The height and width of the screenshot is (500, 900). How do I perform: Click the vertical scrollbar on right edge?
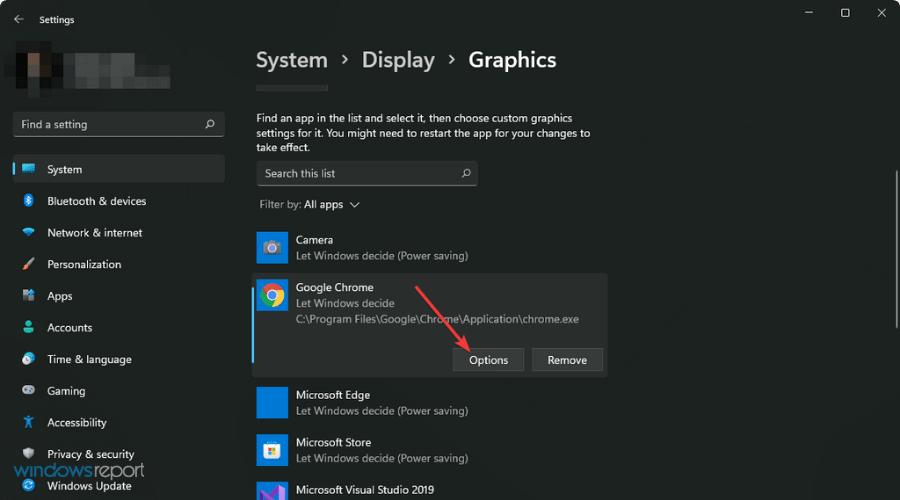896,250
